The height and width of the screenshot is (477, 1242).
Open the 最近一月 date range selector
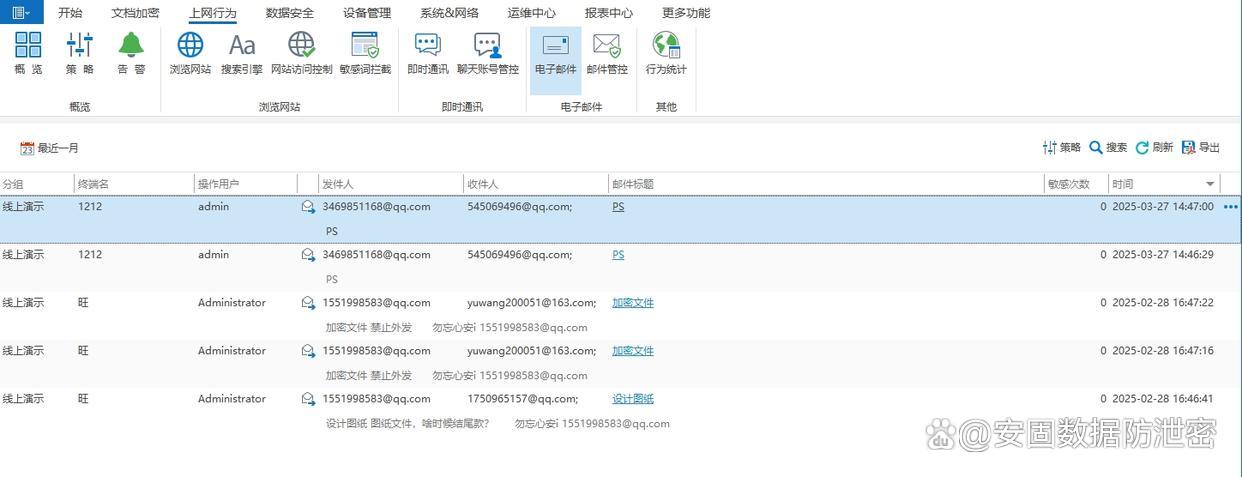click(x=50, y=148)
